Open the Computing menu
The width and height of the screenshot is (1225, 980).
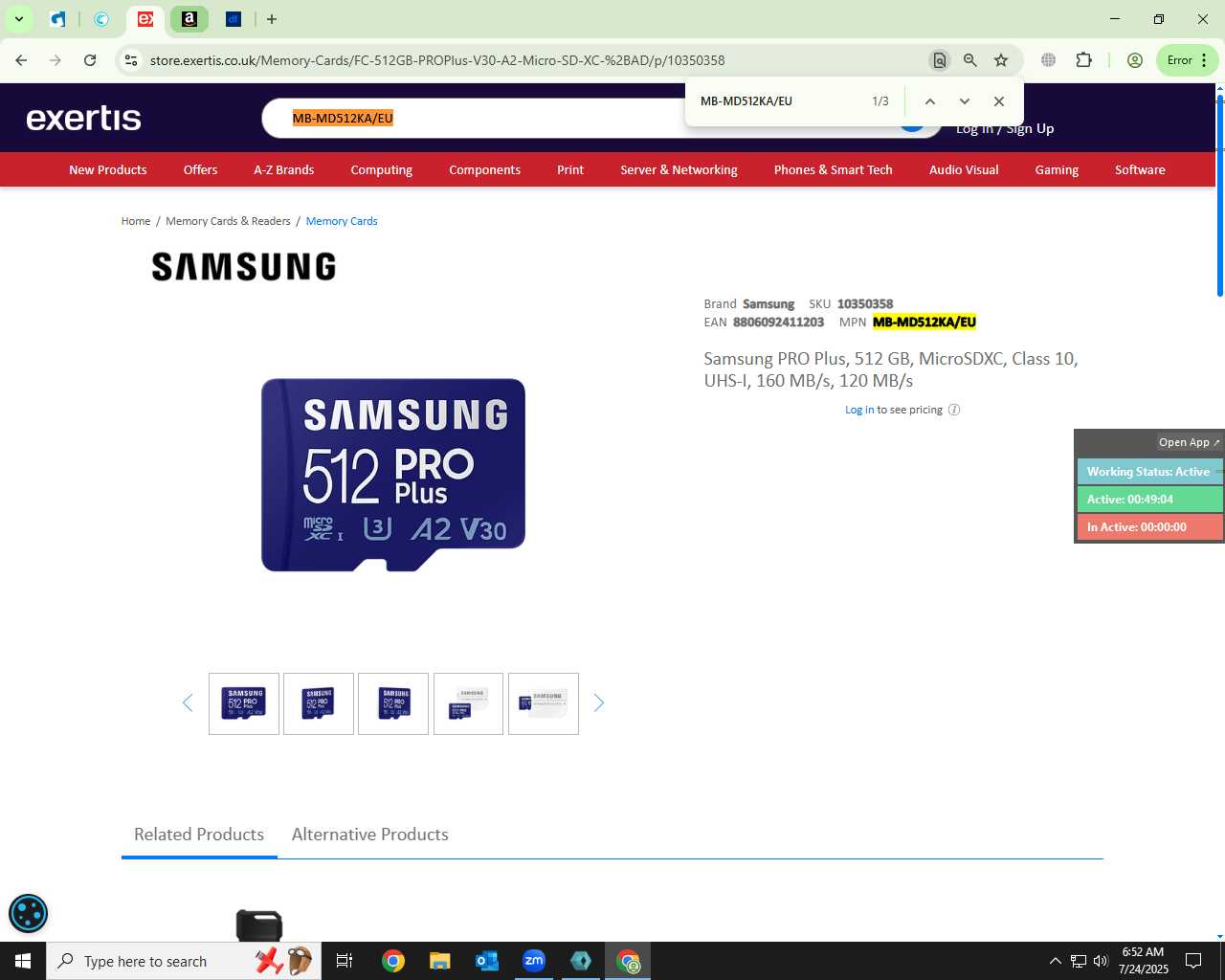pos(381,169)
